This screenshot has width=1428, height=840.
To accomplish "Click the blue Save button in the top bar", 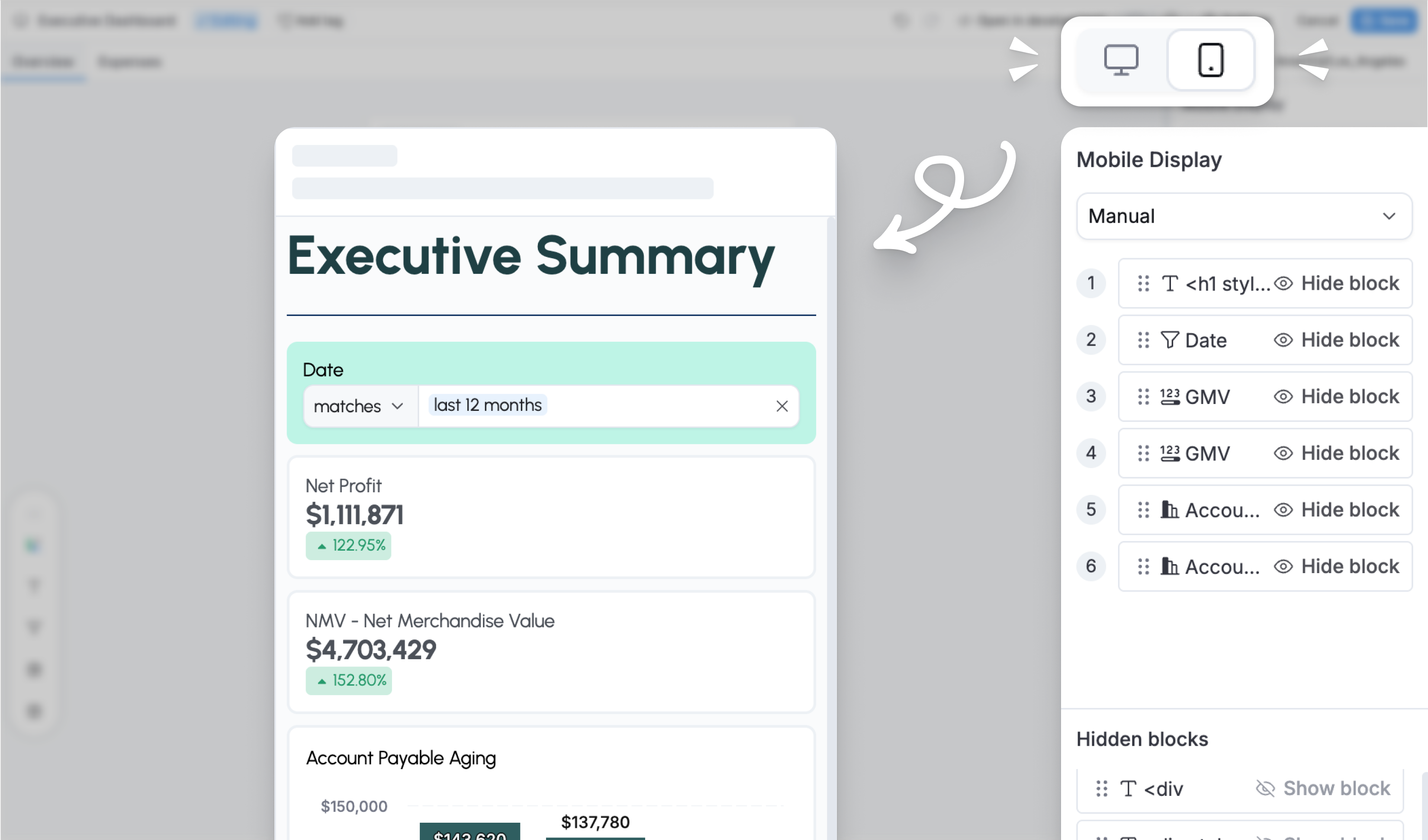I will [1384, 21].
